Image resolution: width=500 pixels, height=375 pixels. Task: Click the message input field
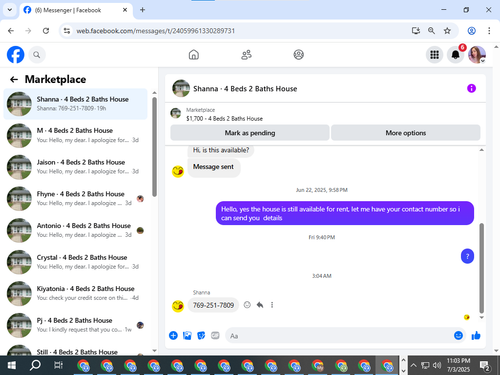340,336
